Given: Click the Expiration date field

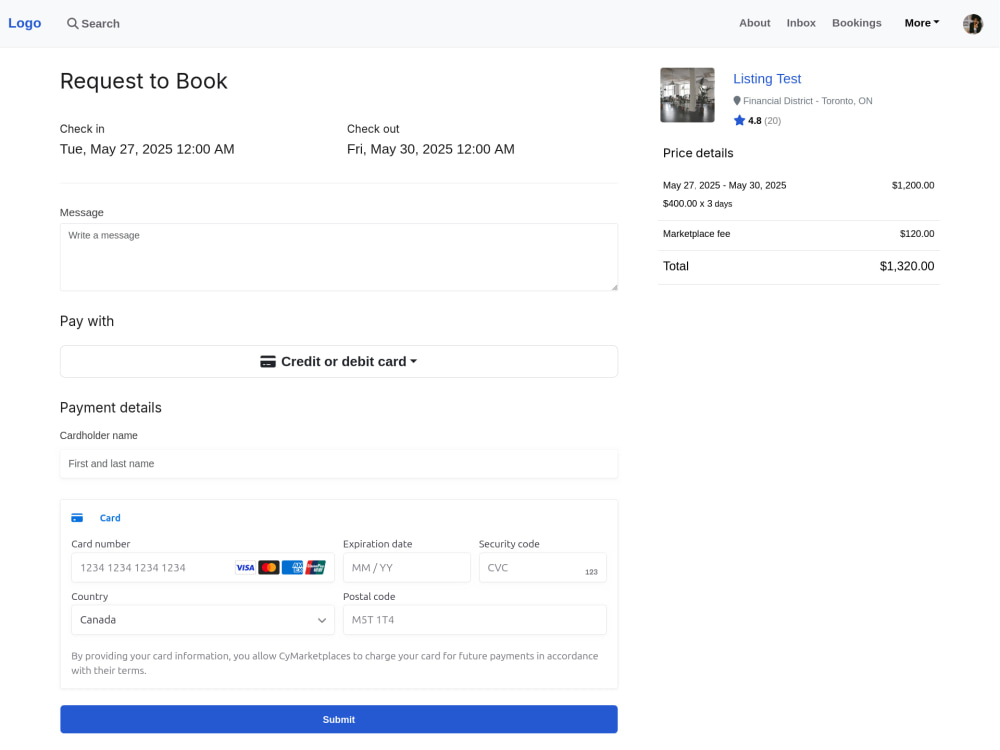Looking at the screenshot, I should click(407, 568).
